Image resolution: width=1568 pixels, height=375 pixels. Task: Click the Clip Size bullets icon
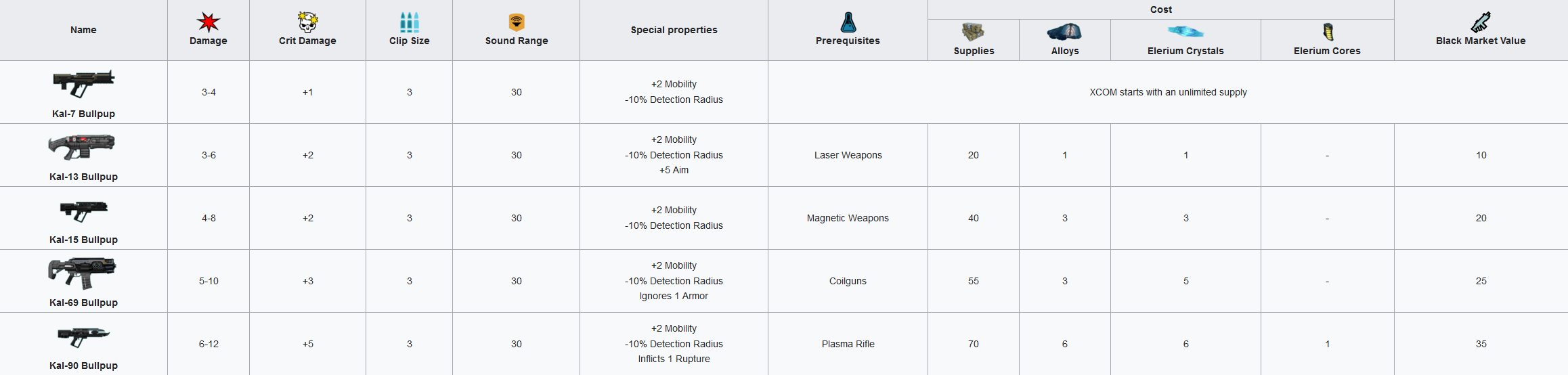(x=409, y=22)
